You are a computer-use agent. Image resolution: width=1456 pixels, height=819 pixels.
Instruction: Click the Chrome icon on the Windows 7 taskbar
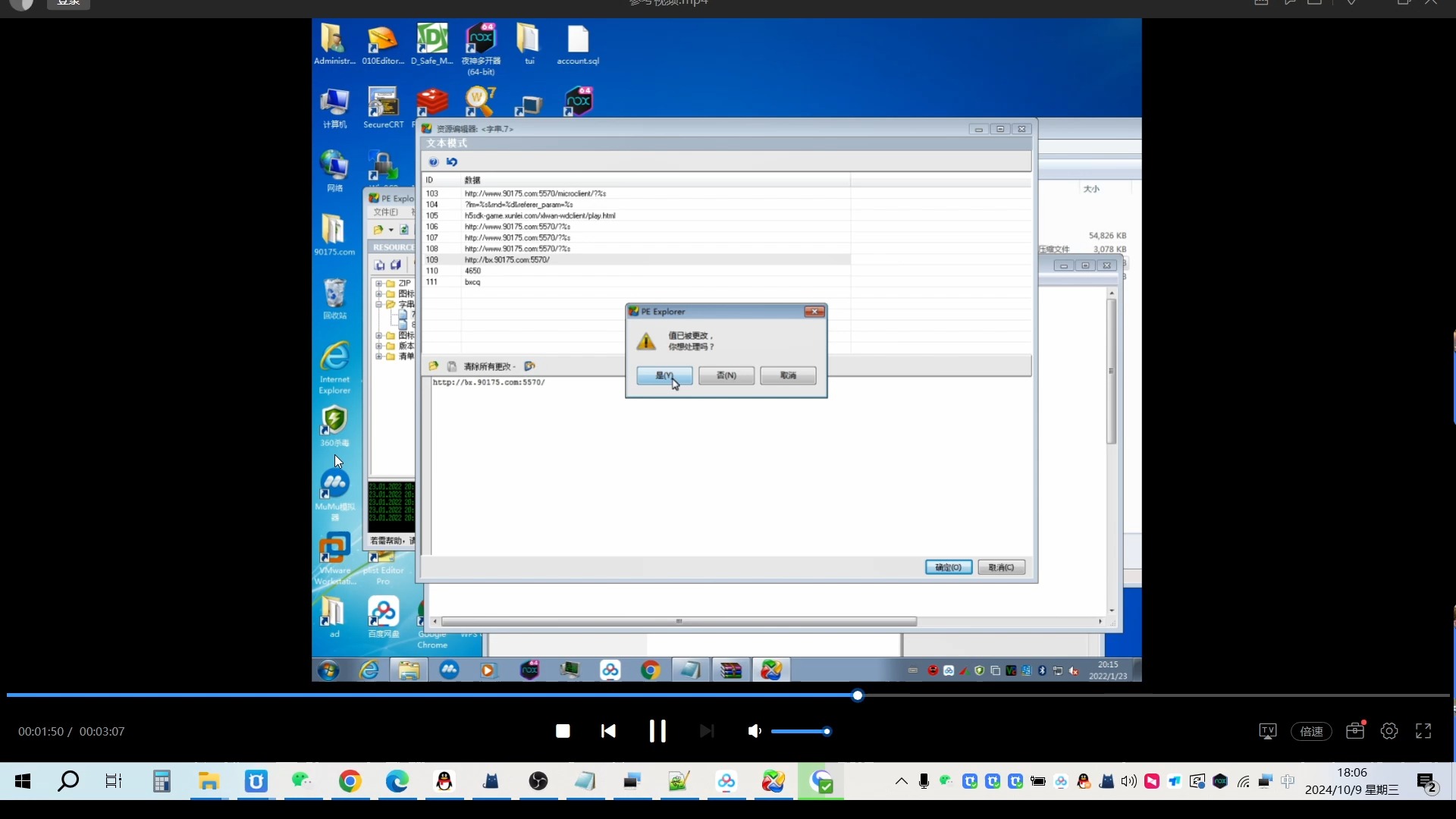pyautogui.click(x=650, y=670)
